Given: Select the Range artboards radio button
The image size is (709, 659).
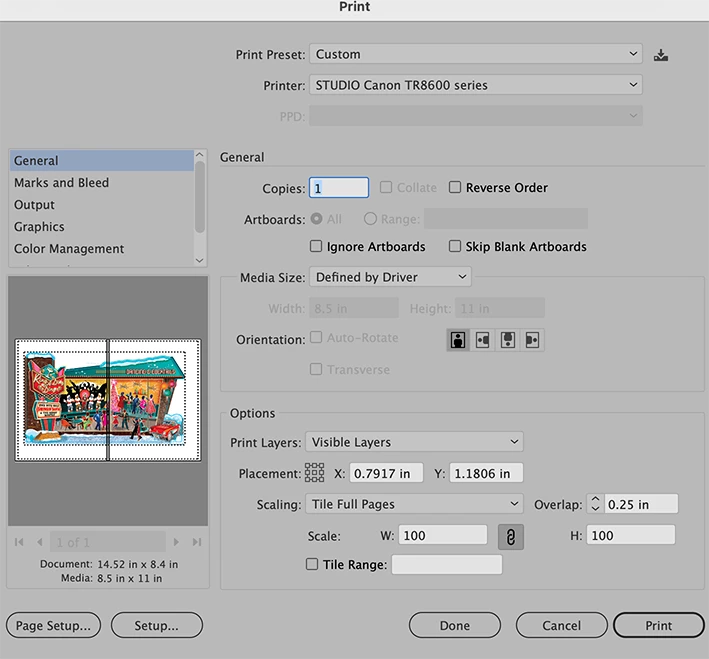Looking at the screenshot, I should (x=370, y=219).
